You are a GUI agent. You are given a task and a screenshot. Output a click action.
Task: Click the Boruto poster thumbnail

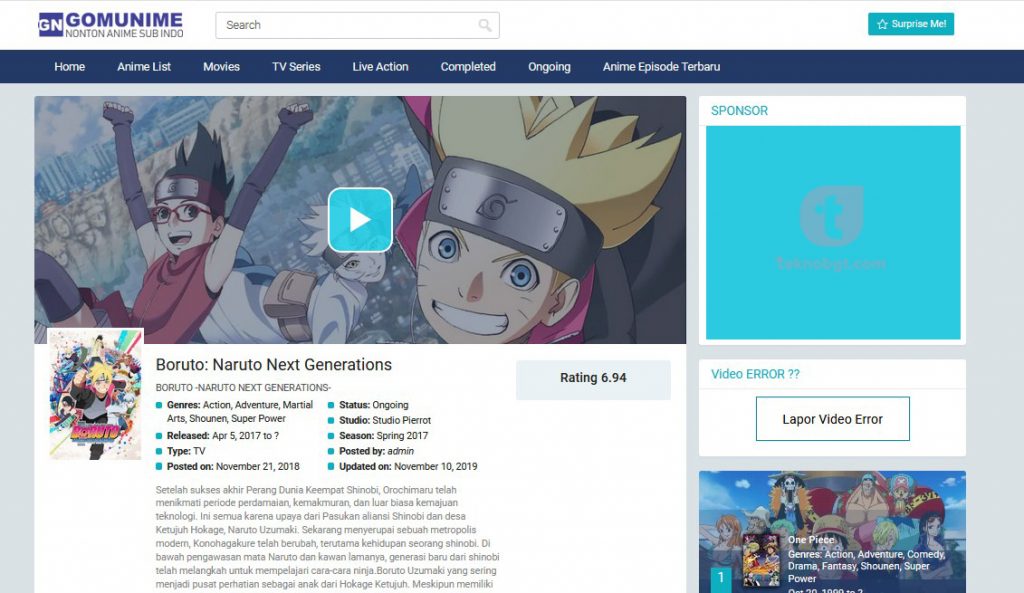point(95,394)
